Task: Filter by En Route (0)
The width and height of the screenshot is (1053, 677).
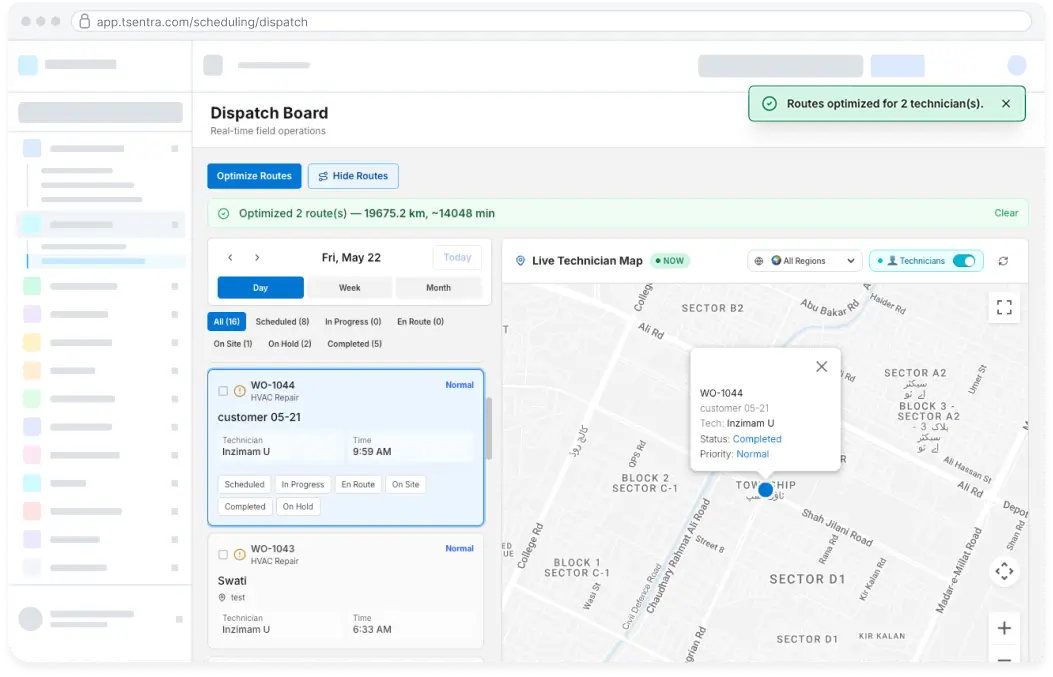Action: (420, 322)
